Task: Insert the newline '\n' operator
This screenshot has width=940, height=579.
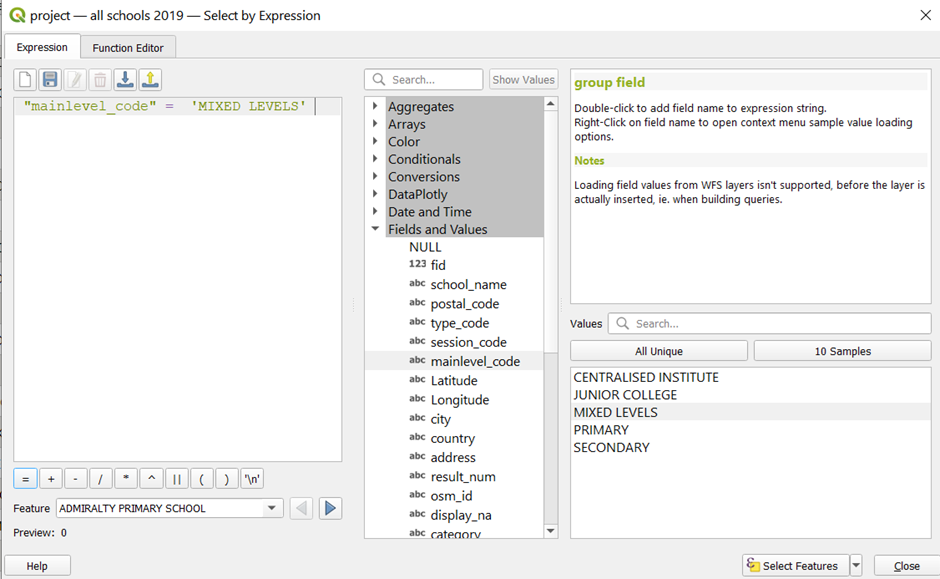Action: [x=253, y=478]
